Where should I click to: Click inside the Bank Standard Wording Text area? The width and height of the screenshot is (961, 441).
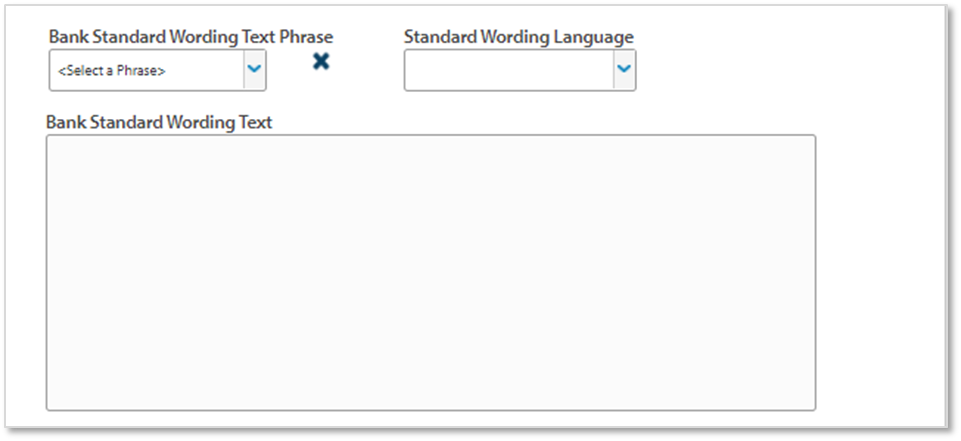tap(430, 272)
